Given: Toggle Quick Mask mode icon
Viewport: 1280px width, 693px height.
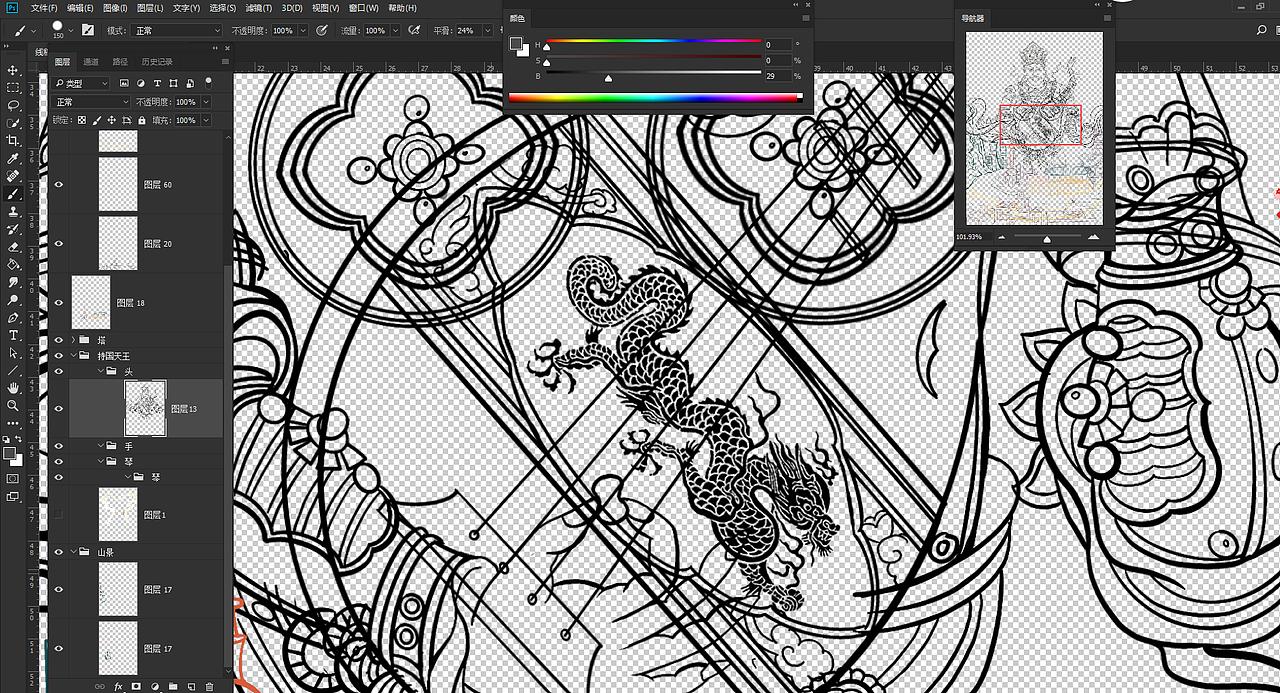Looking at the screenshot, I should click(x=13, y=478).
